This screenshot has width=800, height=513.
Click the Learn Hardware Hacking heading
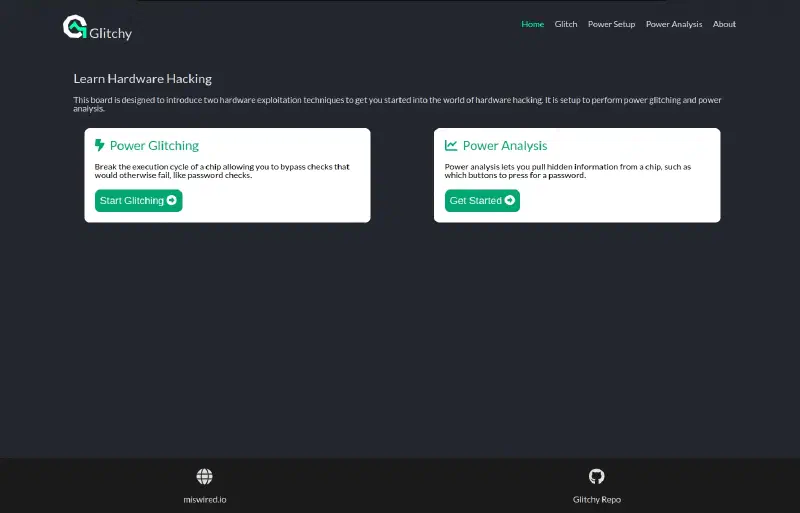(142, 79)
